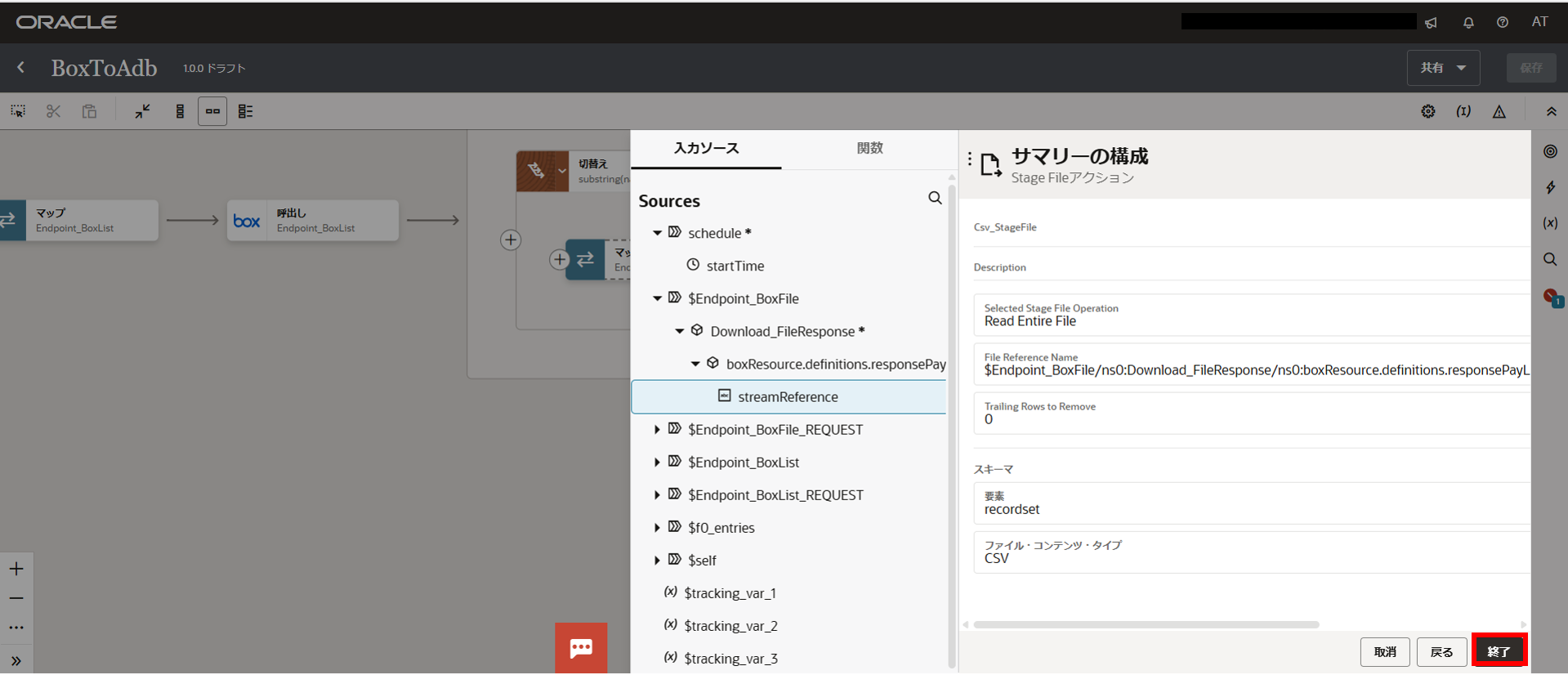Click the Selected Stage File Operation field
The image size is (1568, 675).
[x=1252, y=315]
